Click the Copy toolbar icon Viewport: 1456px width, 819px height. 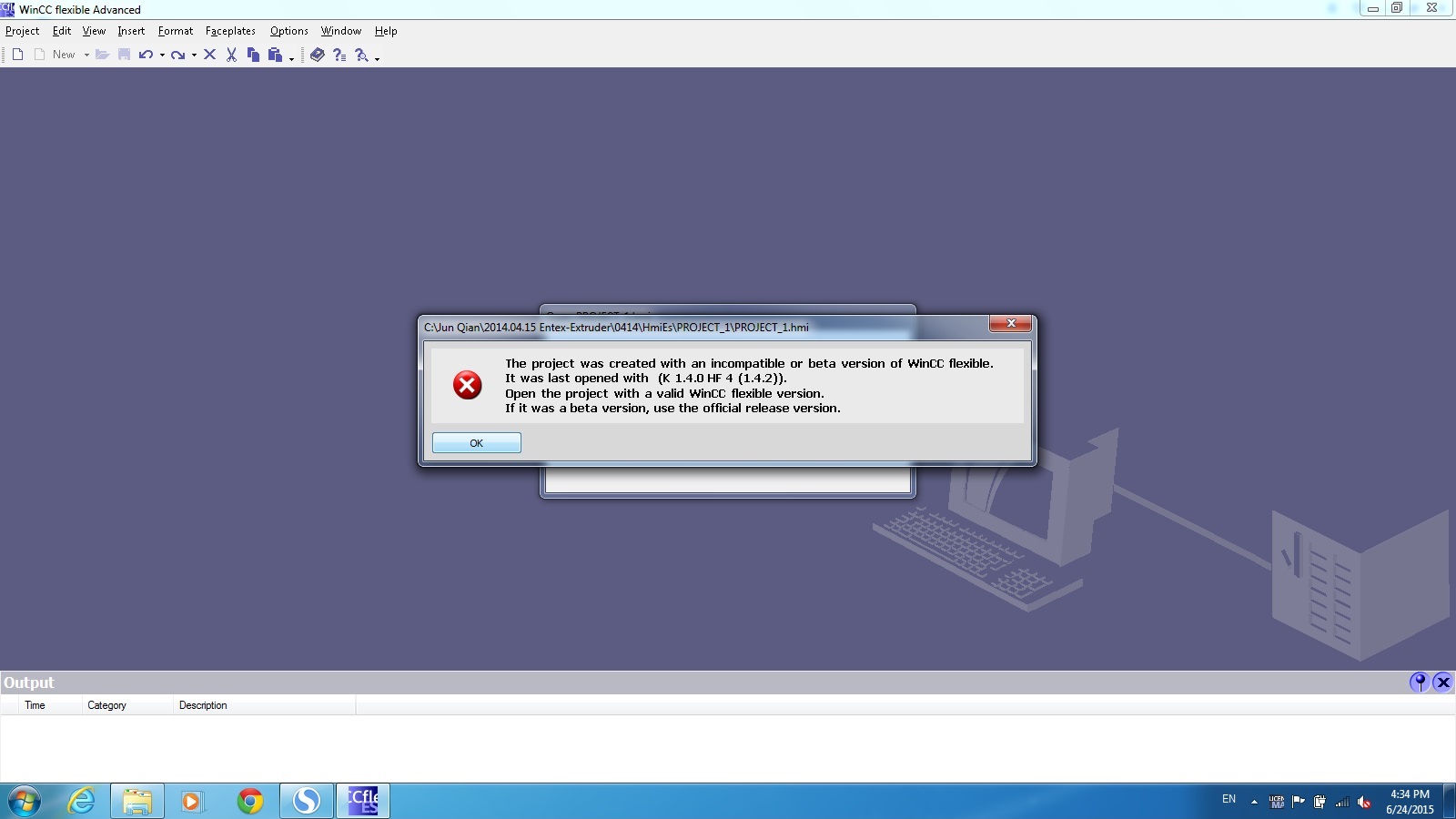tap(253, 55)
